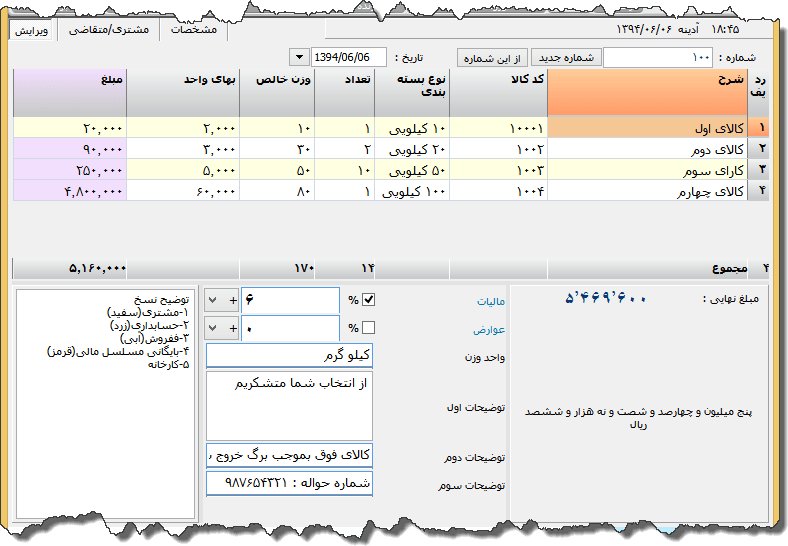
Task: Click into the توضیحات اول text box
Action: pos(289,406)
